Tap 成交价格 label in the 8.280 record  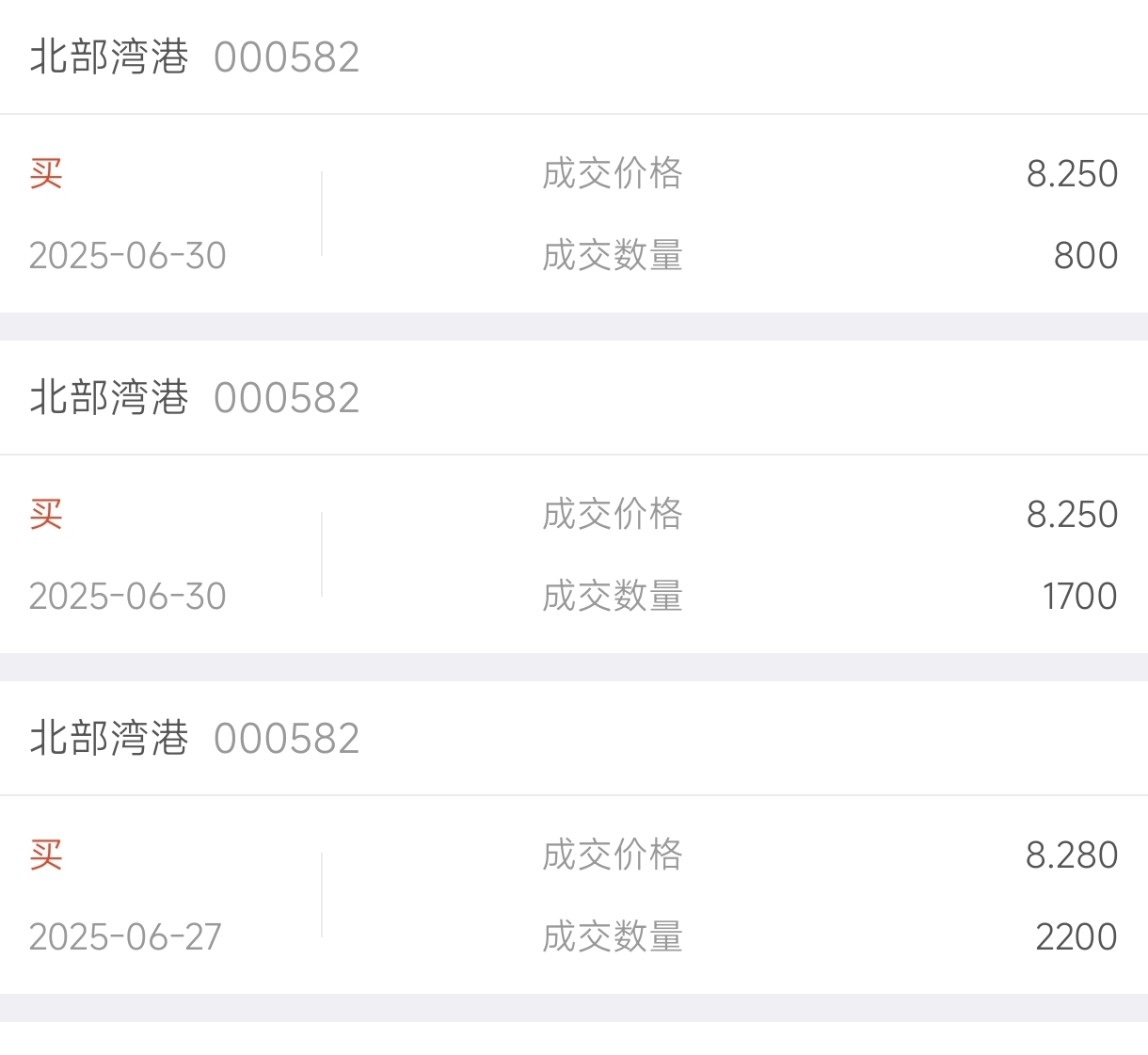(613, 855)
